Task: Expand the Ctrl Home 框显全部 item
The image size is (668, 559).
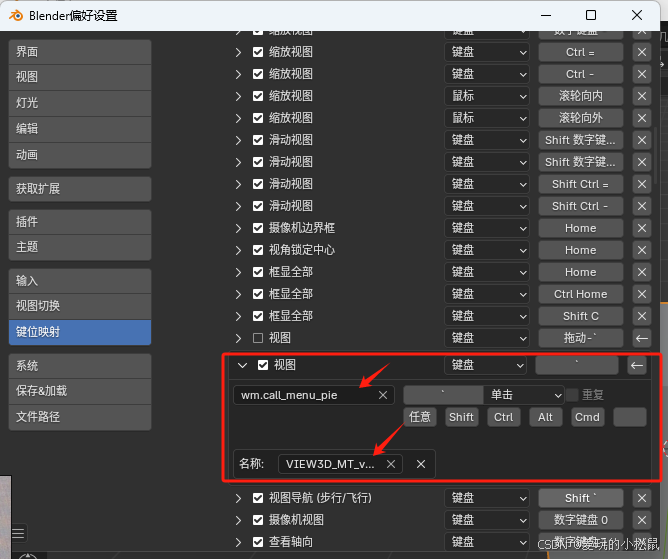Action: click(x=238, y=294)
